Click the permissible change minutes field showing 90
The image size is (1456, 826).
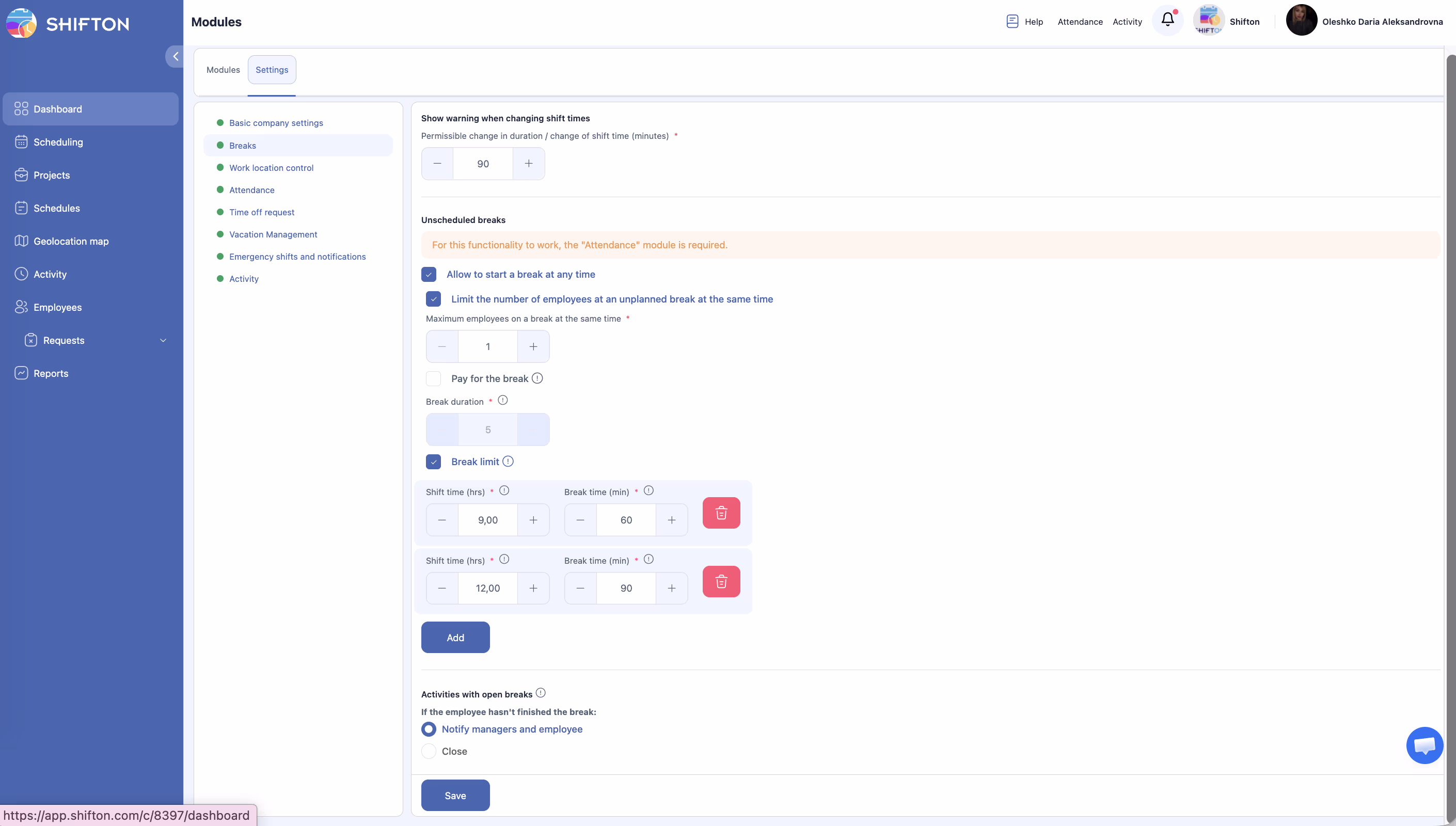[x=483, y=164]
